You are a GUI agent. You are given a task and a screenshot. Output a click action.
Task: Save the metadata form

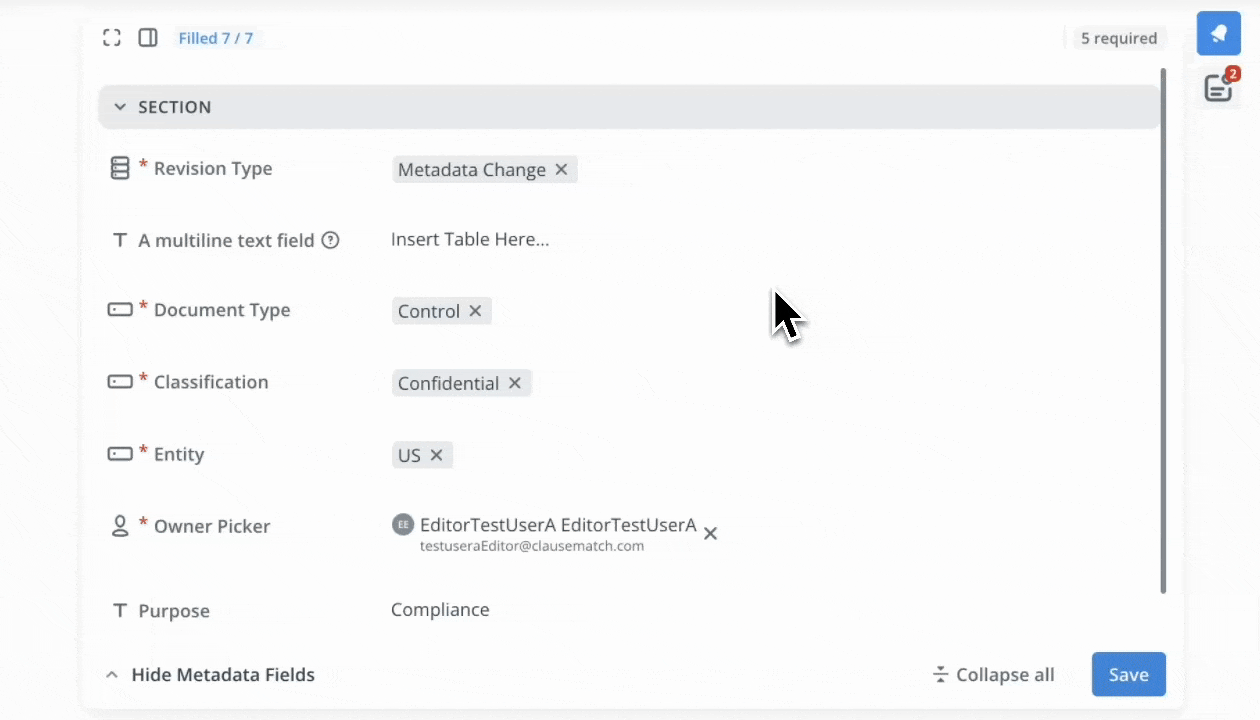pos(1128,675)
